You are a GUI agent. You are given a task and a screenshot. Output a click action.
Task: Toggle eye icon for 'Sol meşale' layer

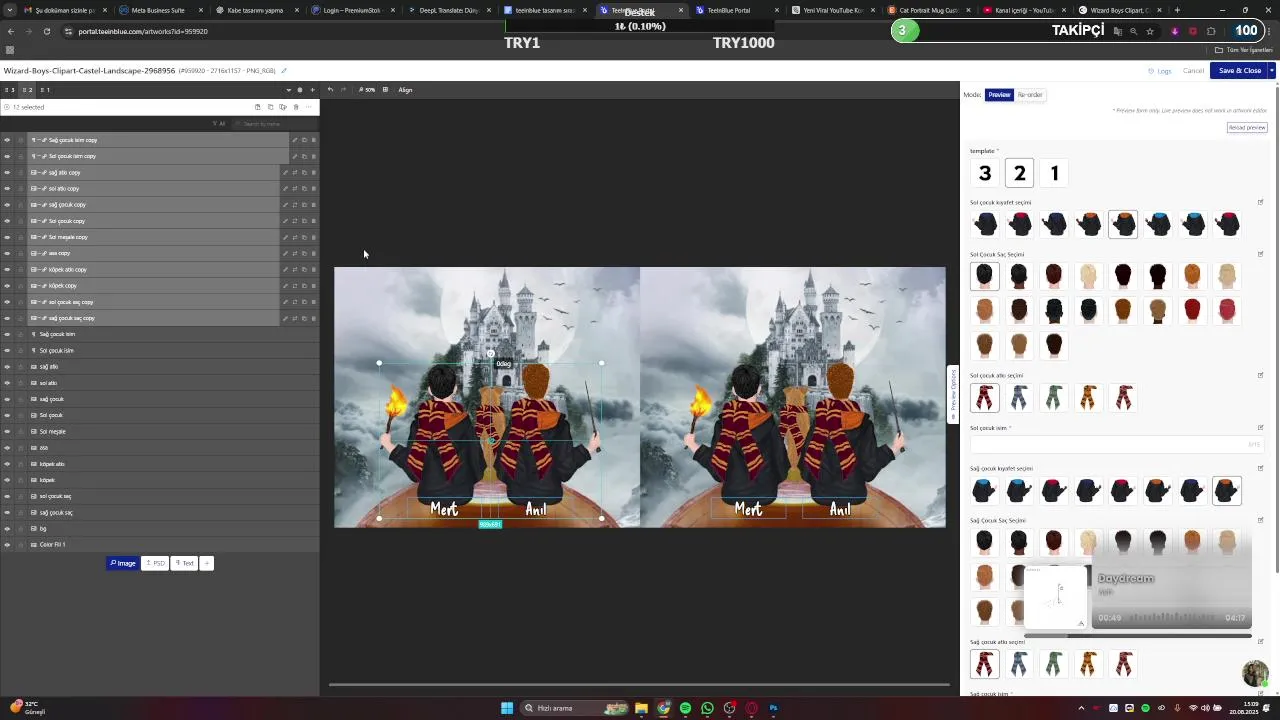click(x=7, y=432)
